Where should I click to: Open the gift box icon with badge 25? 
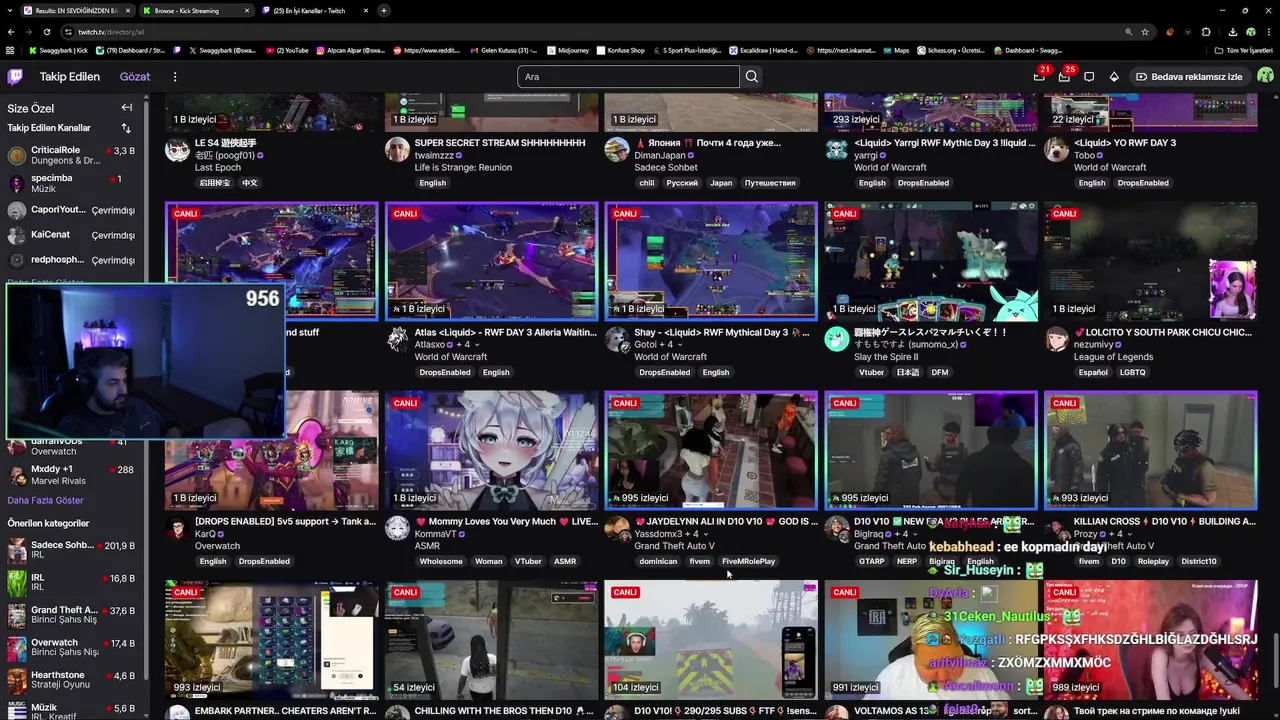1064,77
